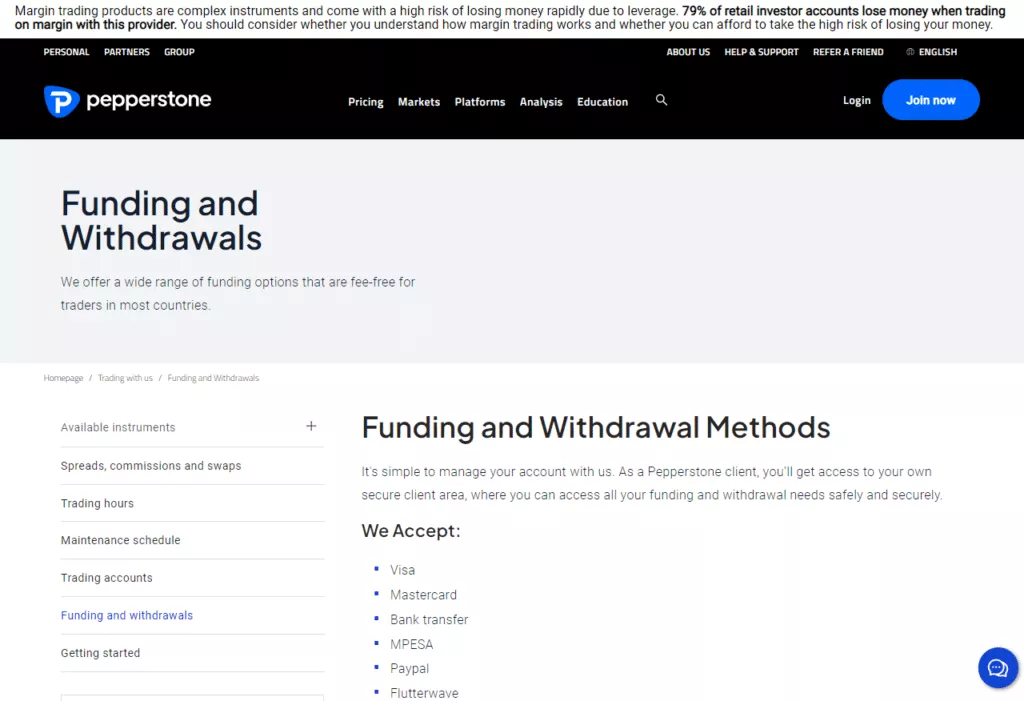Open the Markets menu

pos(419,102)
